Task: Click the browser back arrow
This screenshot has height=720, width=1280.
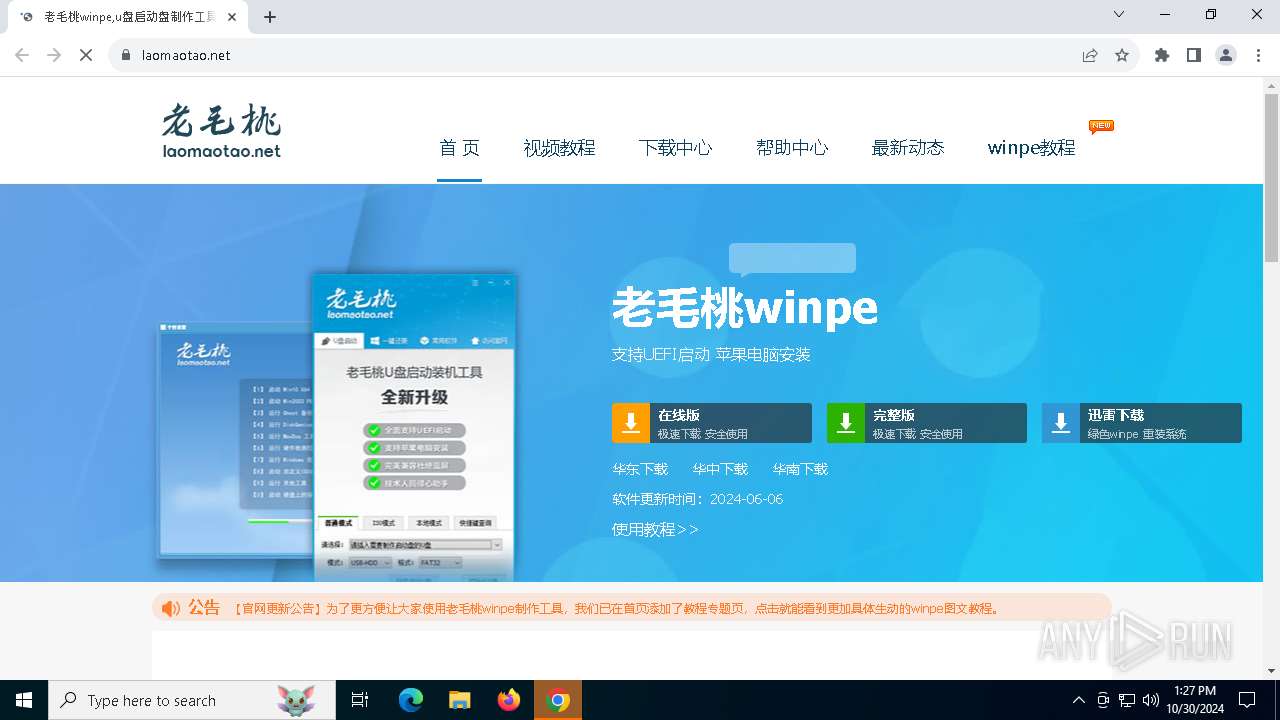Action: [22, 55]
